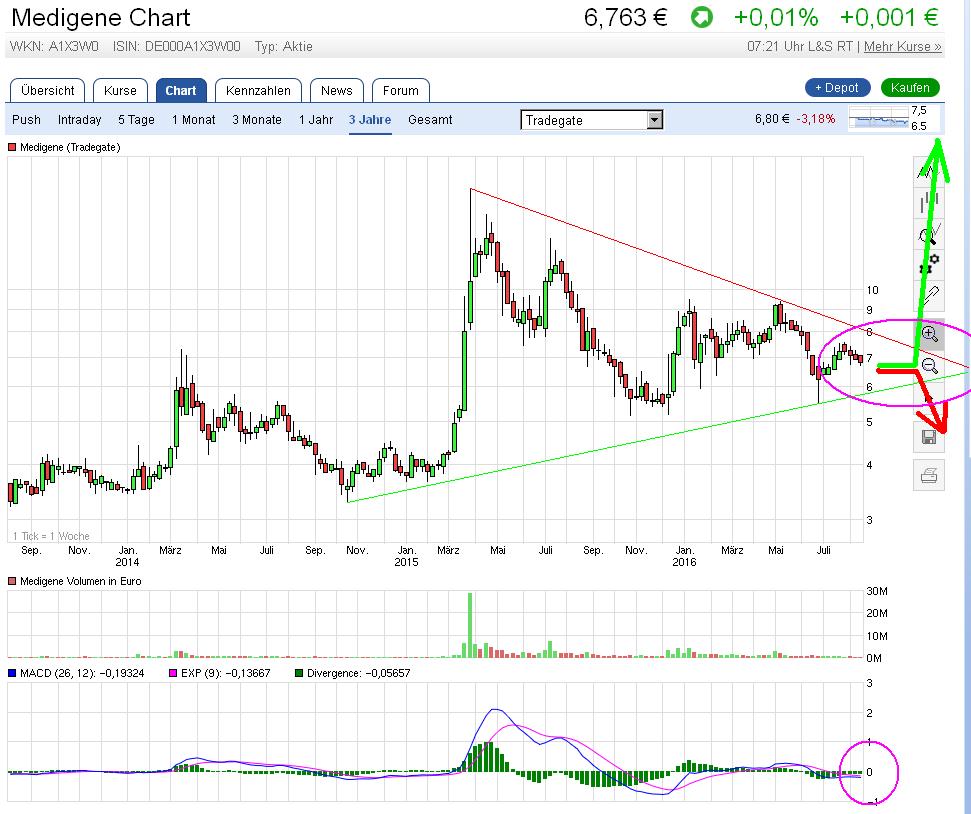Print the chart with printer icon
Screen dimensions: 971x814
click(929, 476)
